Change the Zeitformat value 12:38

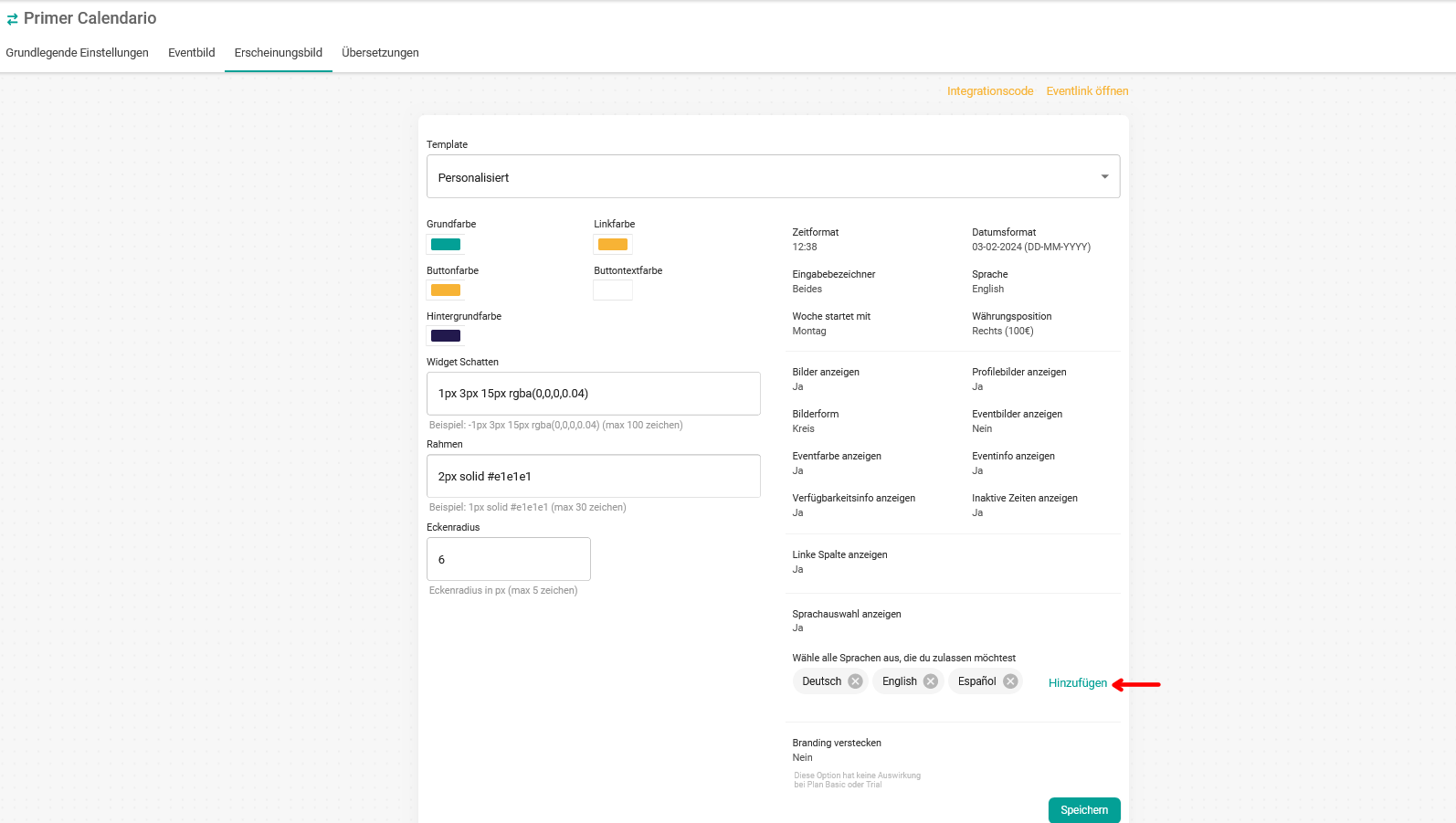805,248
